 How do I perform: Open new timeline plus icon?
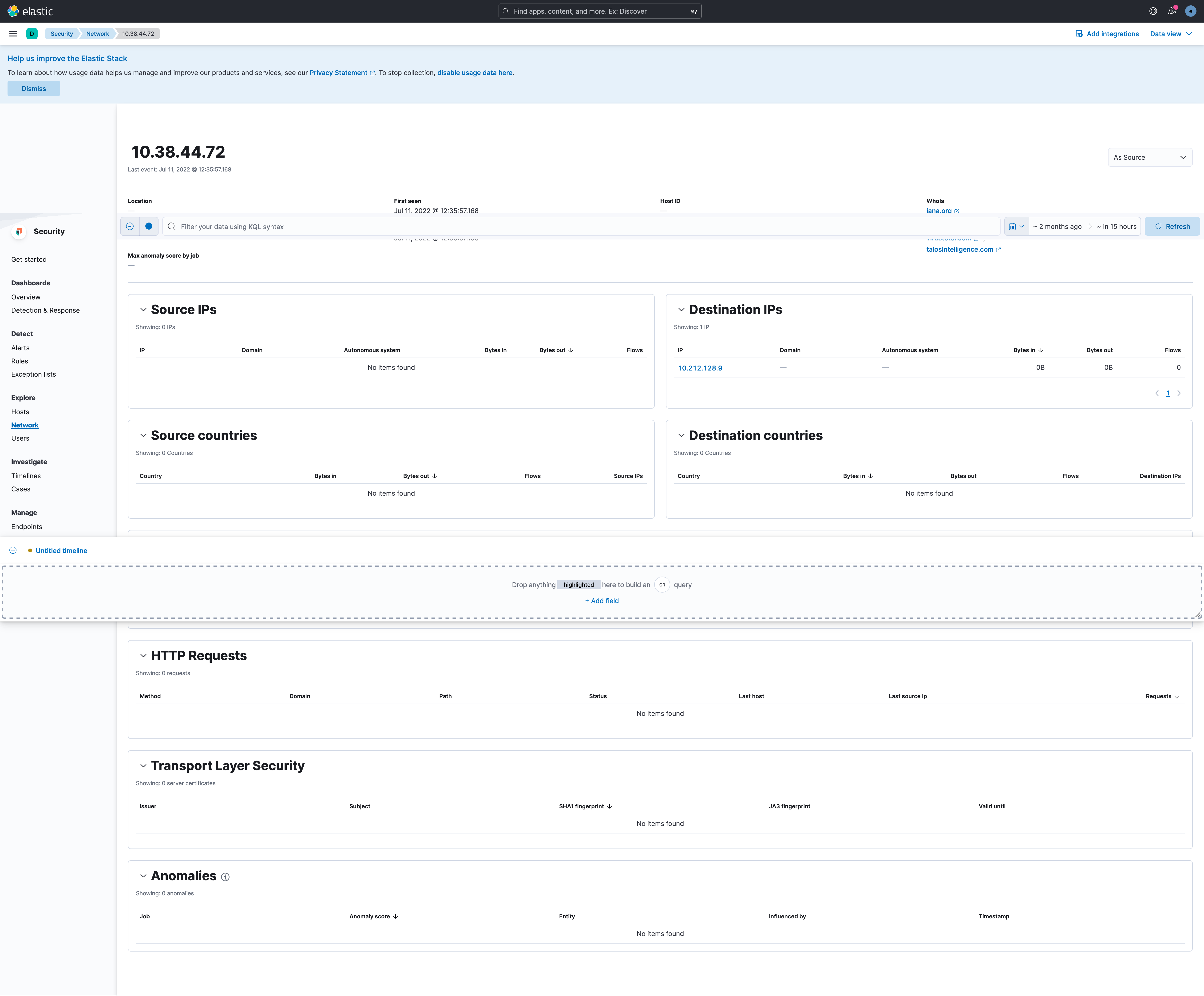click(x=13, y=550)
